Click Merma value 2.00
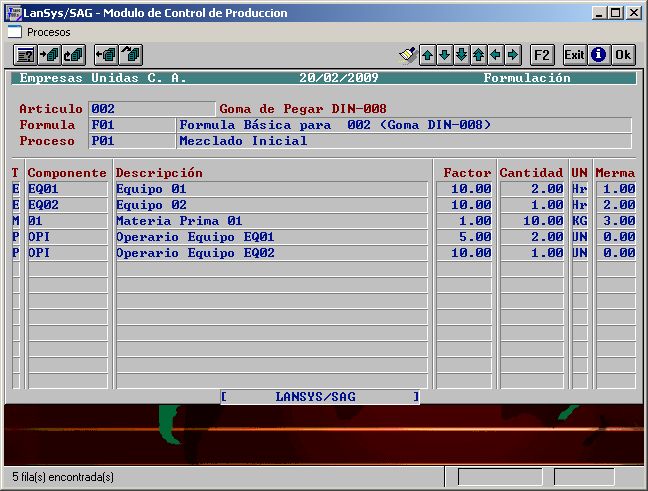648x491 pixels. coord(616,205)
